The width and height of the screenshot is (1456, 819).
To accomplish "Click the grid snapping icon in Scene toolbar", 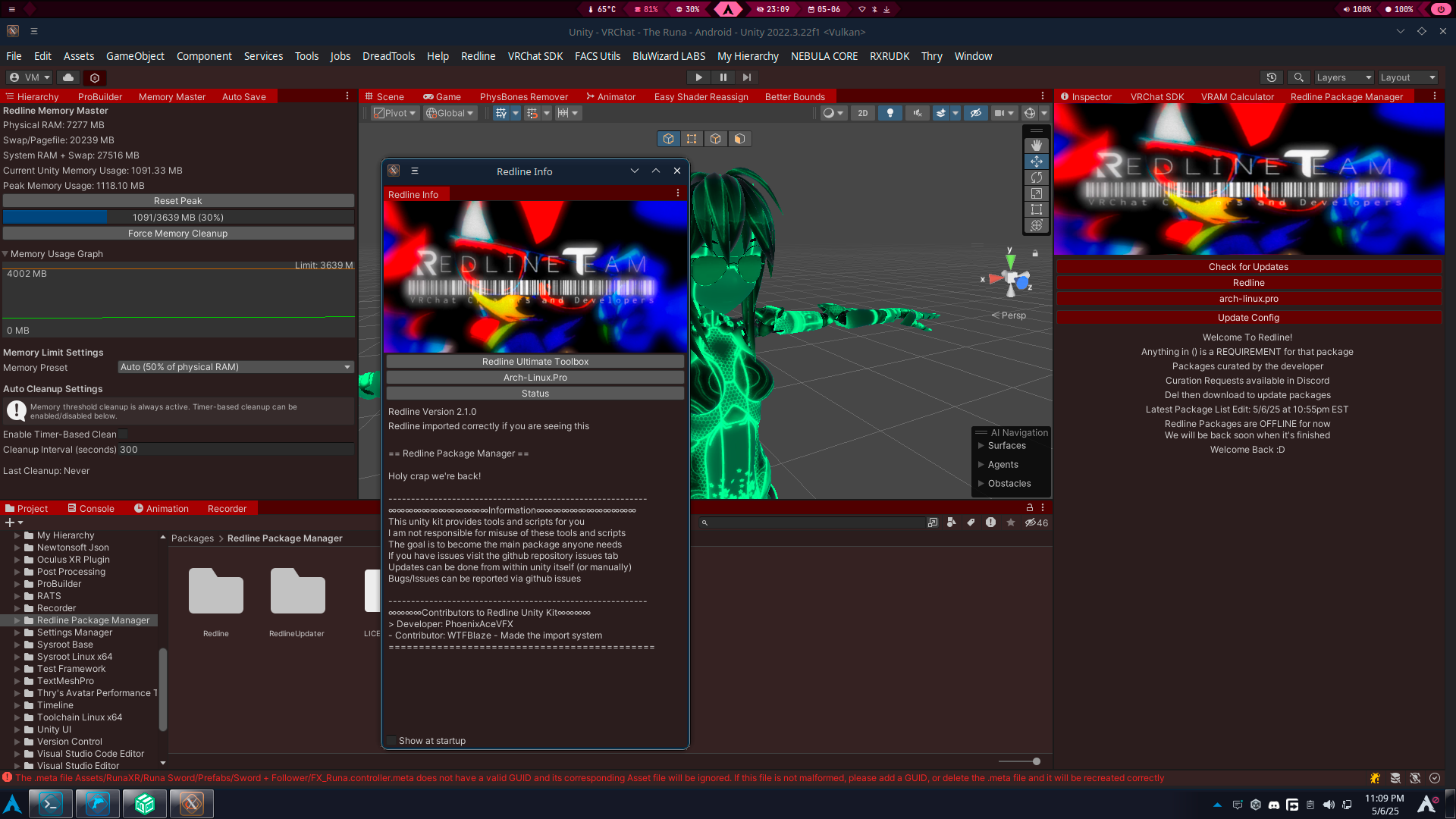I will click(500, 113).
